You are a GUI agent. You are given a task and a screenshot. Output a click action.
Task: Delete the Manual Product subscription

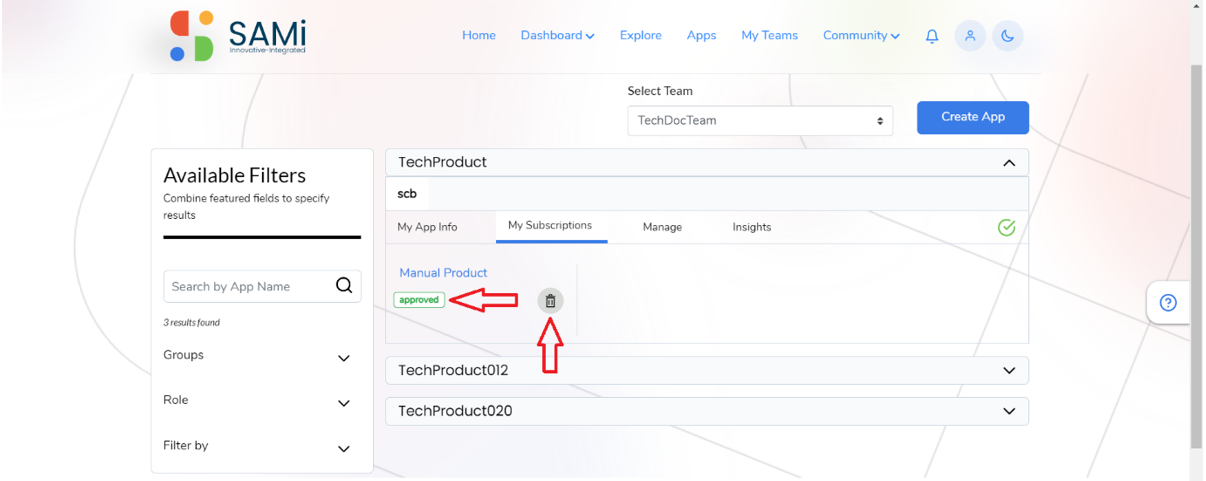coord(550,300)
